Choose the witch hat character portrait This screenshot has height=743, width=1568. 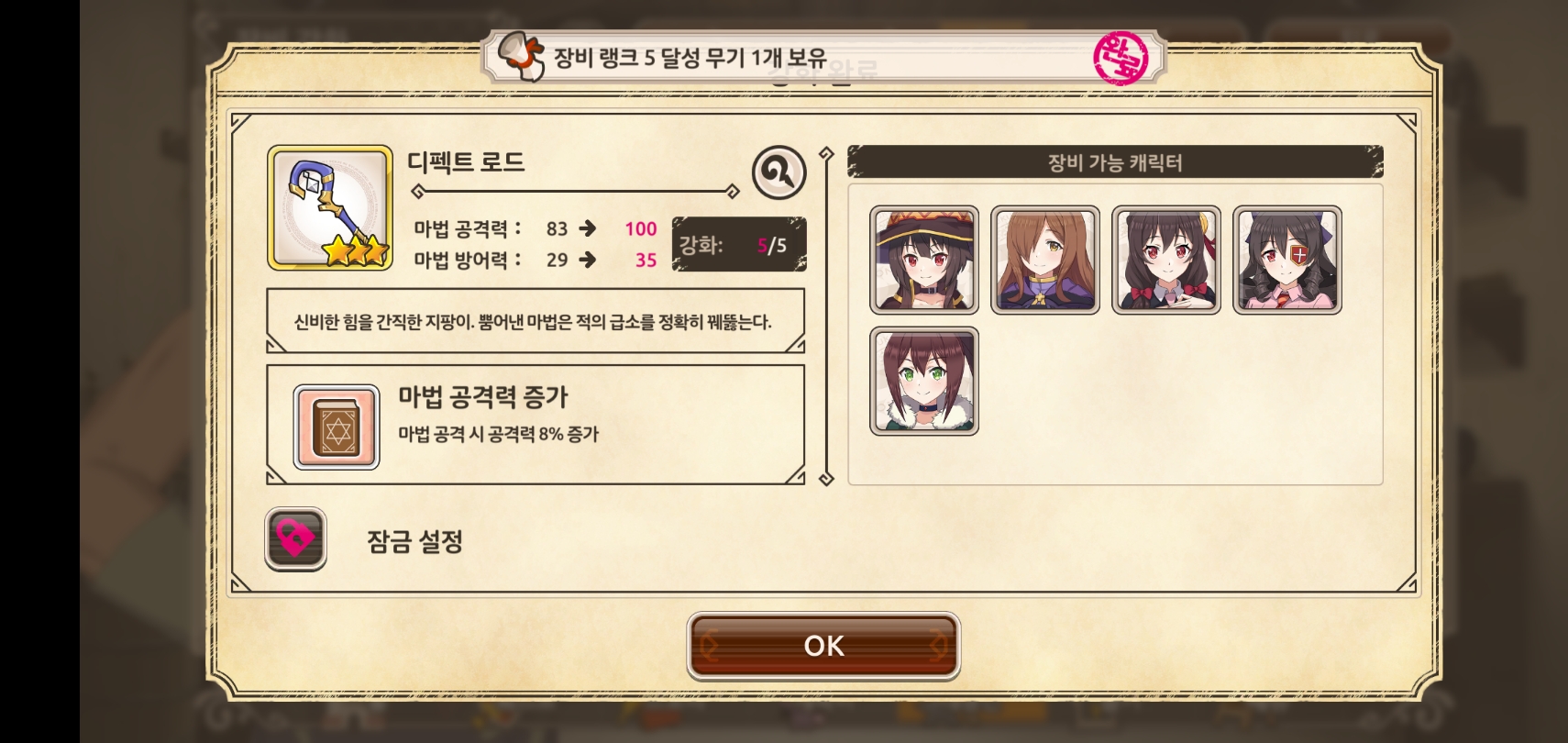tap(924, 261)
